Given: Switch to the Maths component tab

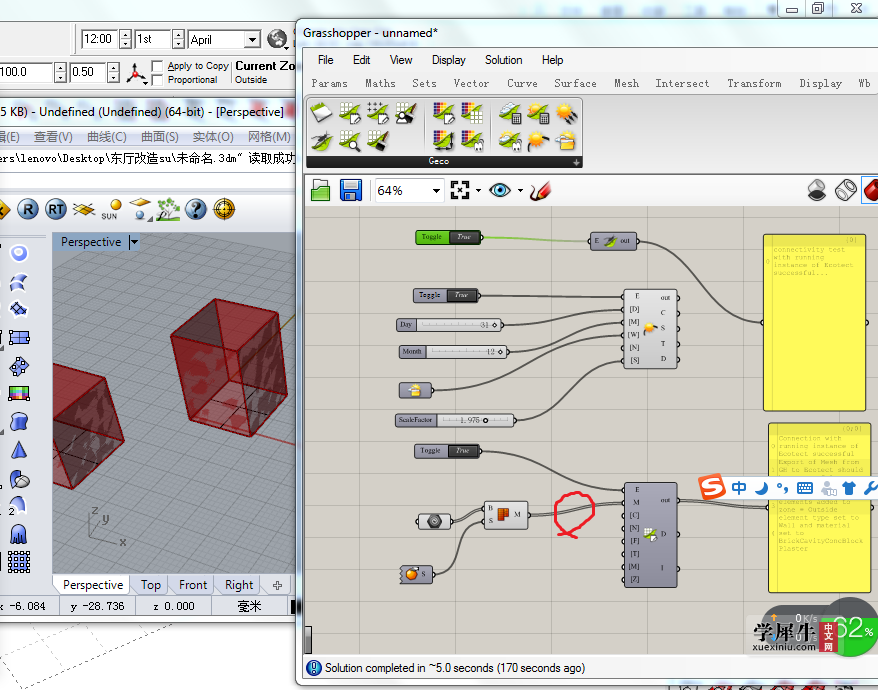Looking at the screenshot, I should click(x=380, y=83).
